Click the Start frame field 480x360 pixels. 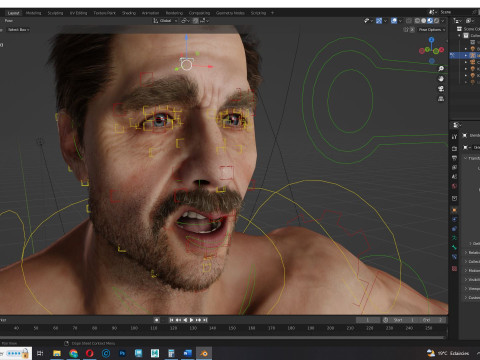(404, 320)
